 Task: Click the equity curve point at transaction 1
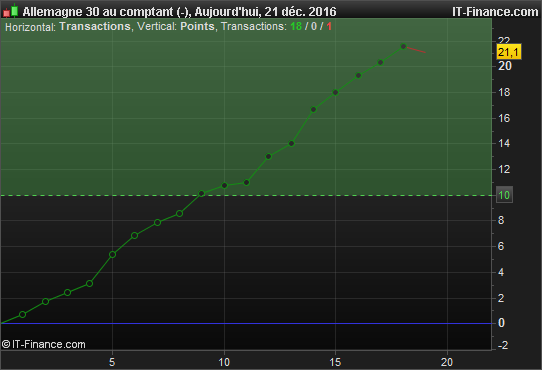point(22,314)
